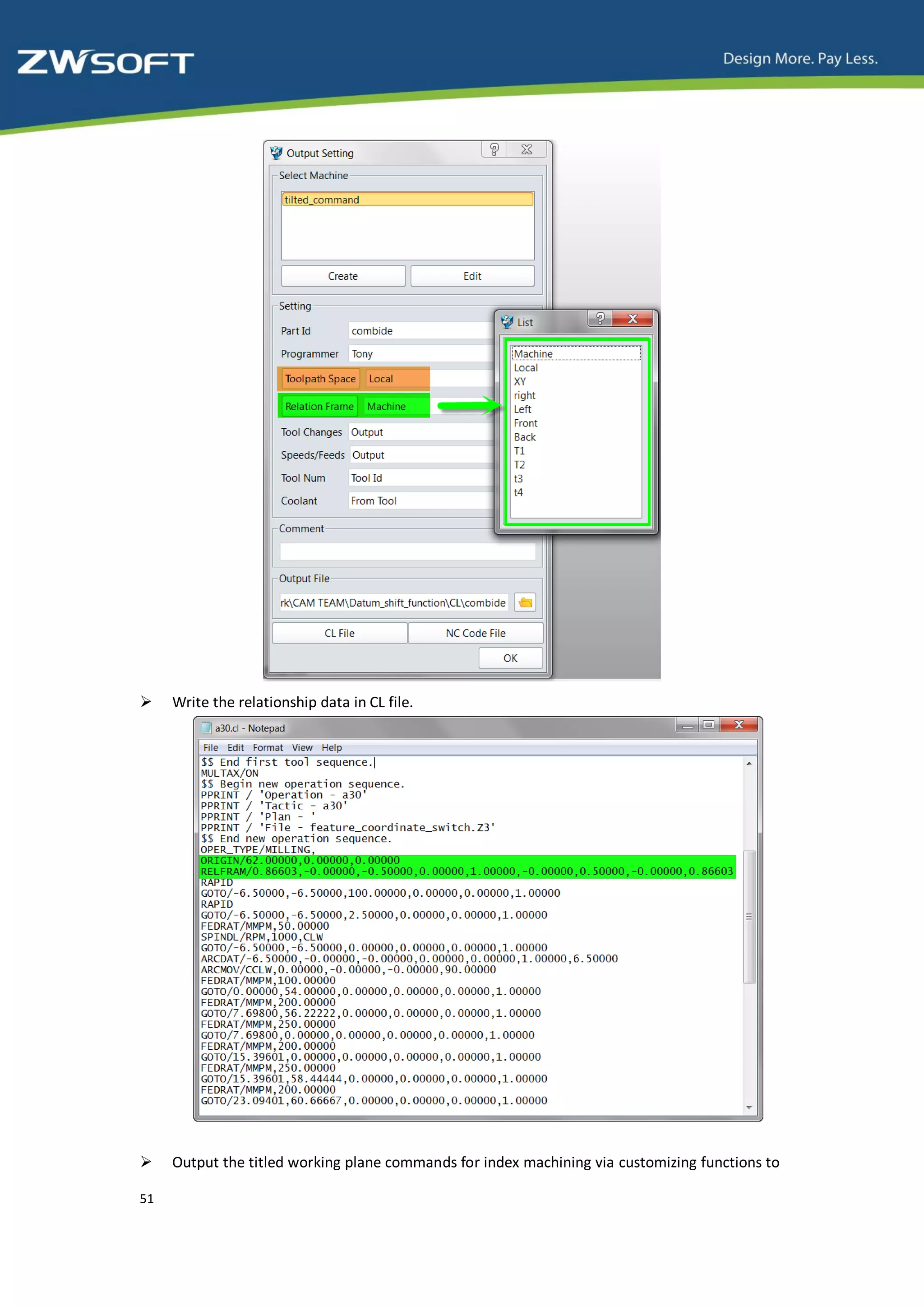Select Left in the List dialog
Screen dimensions: 924x1307
coord(576,409)
